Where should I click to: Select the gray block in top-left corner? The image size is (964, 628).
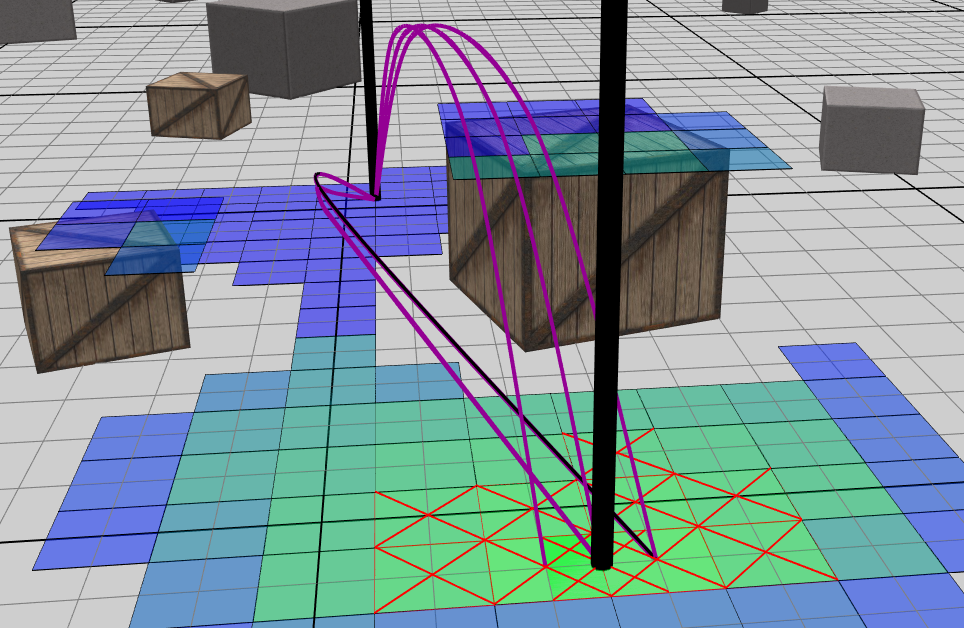click(36, 20)
